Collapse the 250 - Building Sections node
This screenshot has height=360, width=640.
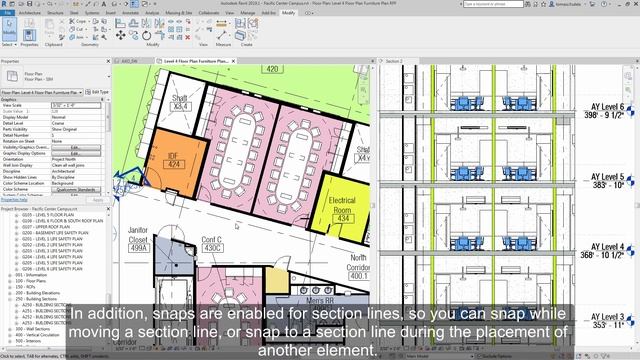click(x=10, y=299)
